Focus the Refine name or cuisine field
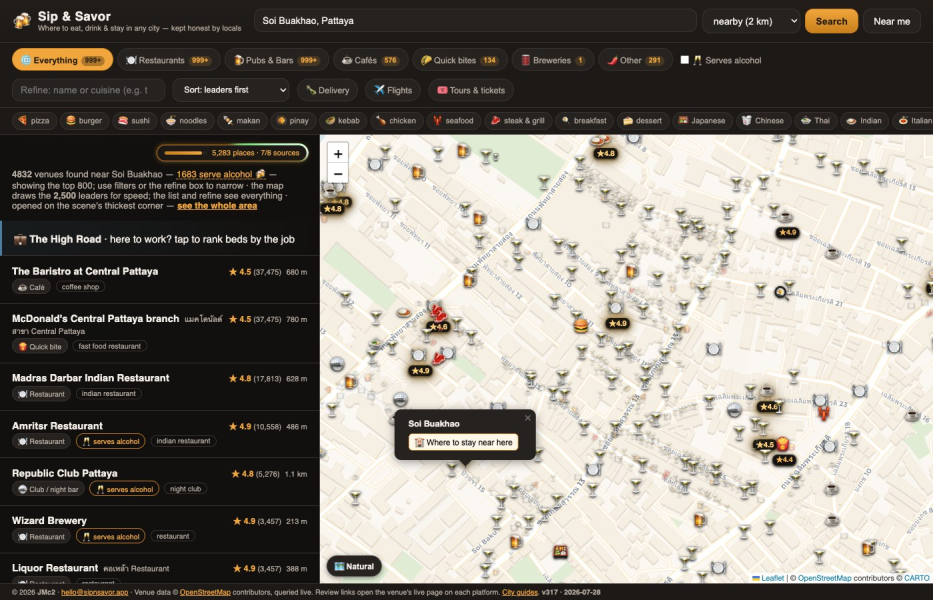The width and height of the screenshot is (933, 600). pyautogui.click(x=89, y=90)
